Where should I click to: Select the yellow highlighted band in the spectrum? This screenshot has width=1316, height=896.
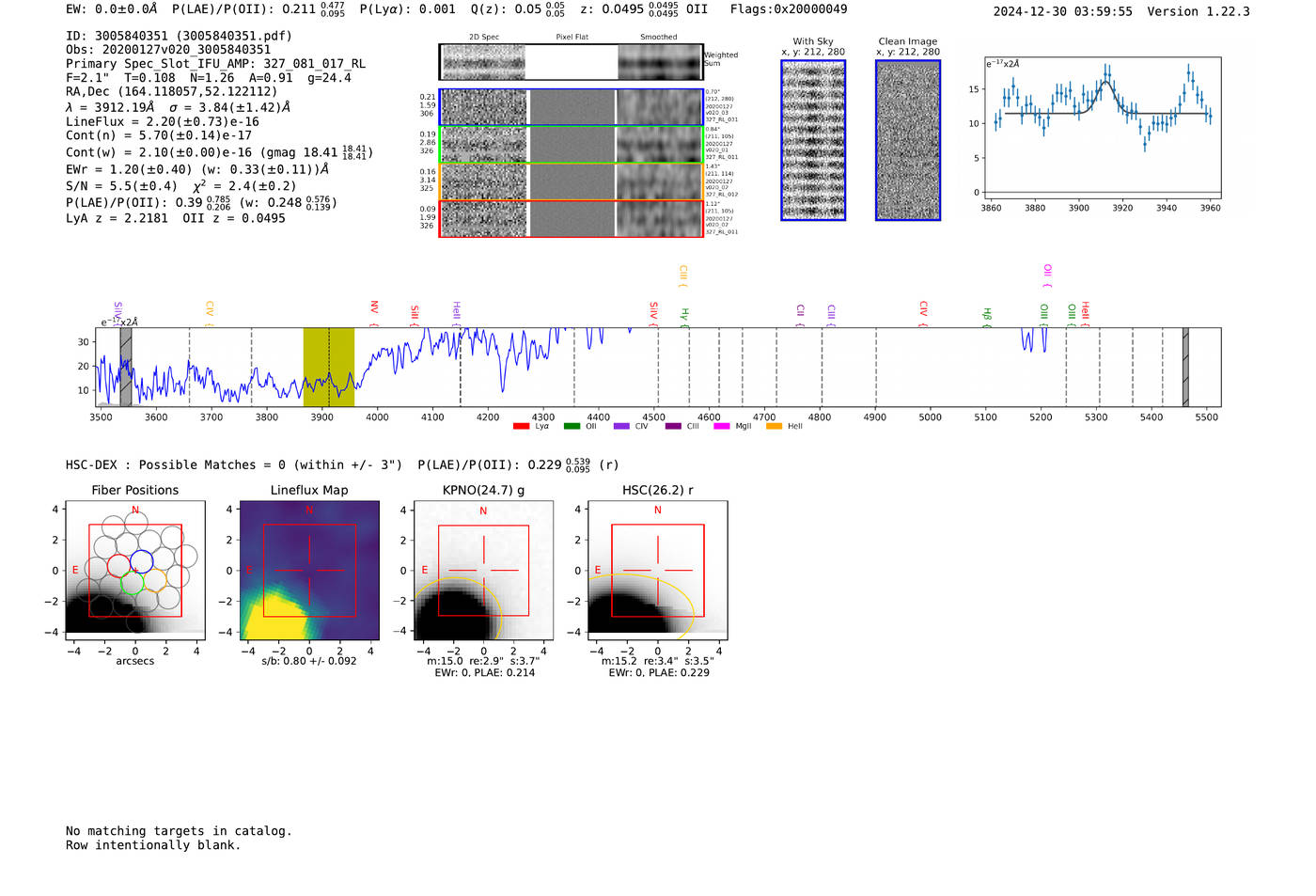click(x=328, y=367)
